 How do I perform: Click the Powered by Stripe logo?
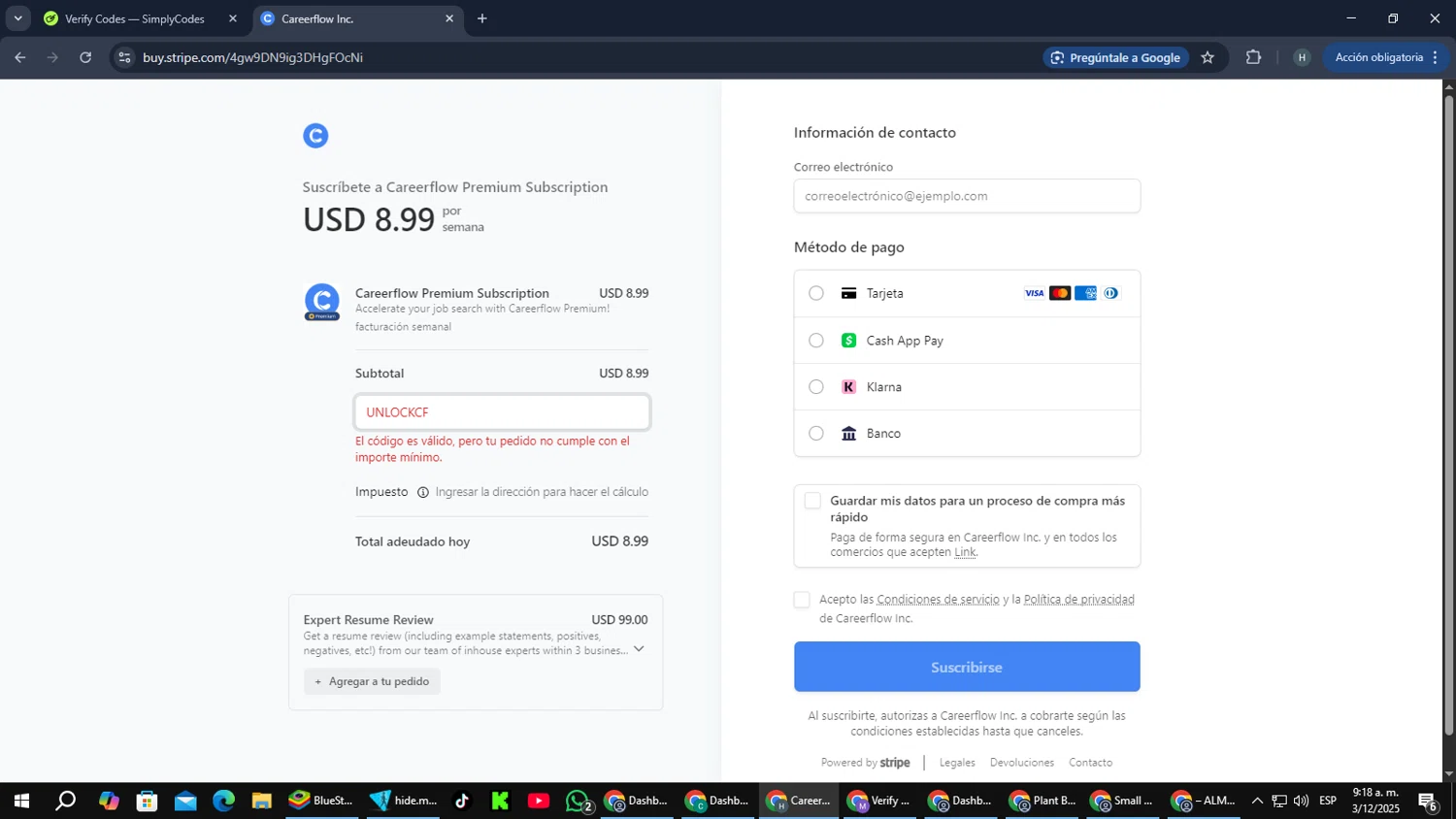click(865, 763)
